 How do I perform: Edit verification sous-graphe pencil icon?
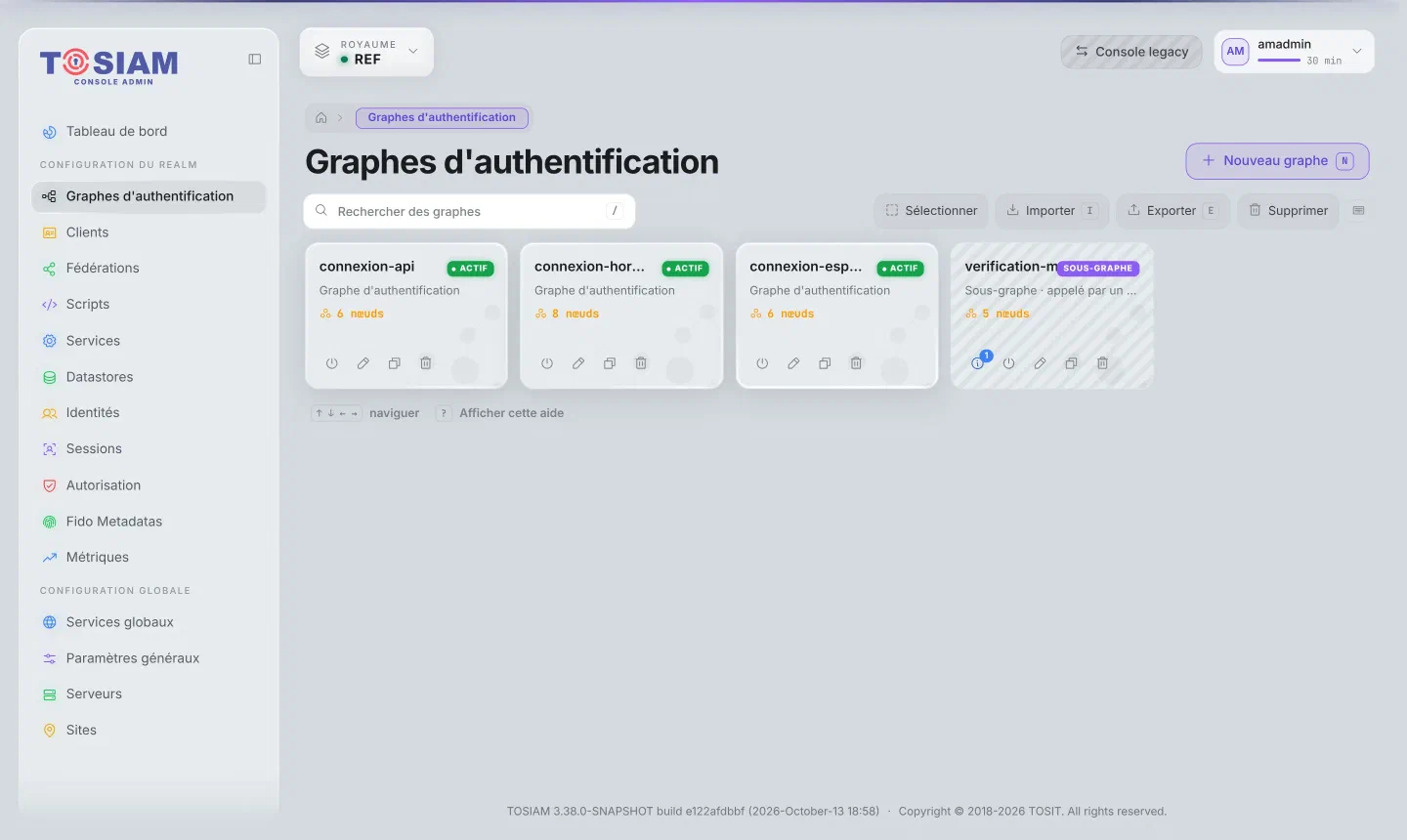[1040, 363]
